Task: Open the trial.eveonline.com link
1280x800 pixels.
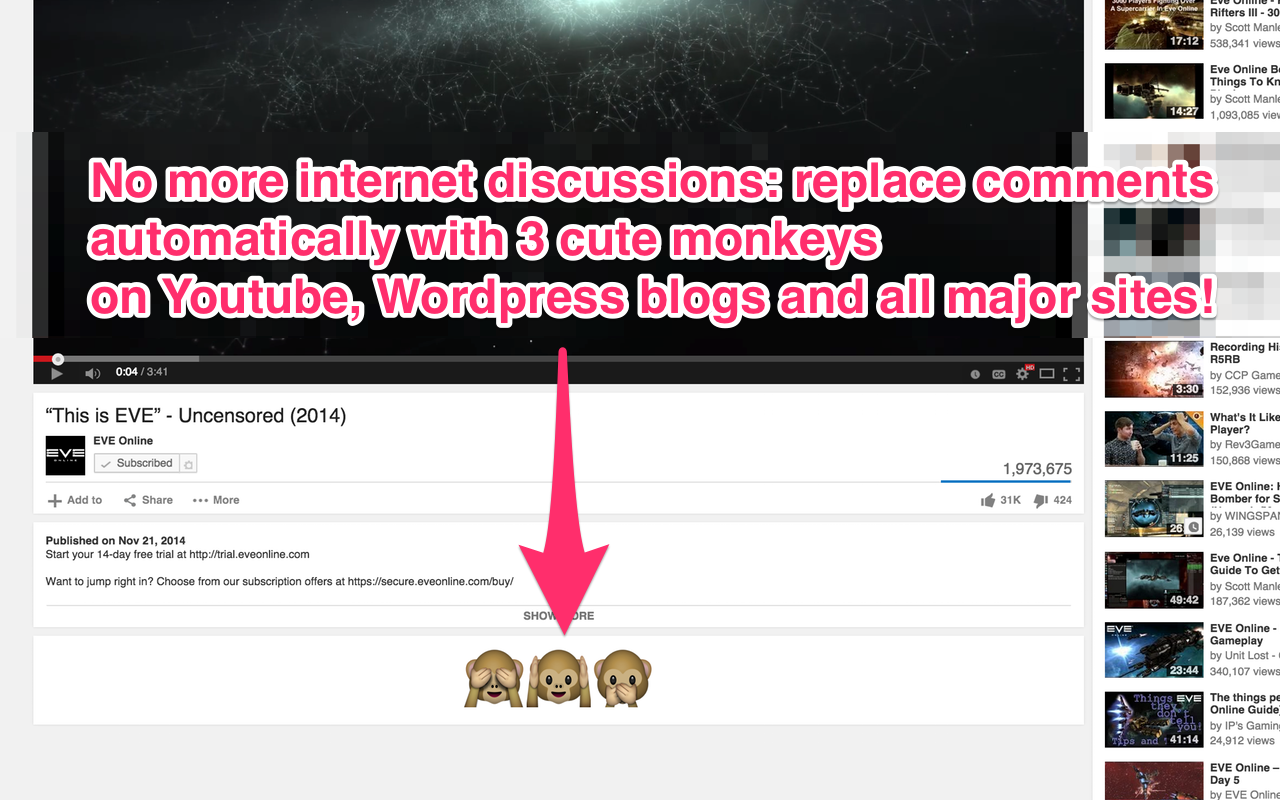Action: point(249,554)
